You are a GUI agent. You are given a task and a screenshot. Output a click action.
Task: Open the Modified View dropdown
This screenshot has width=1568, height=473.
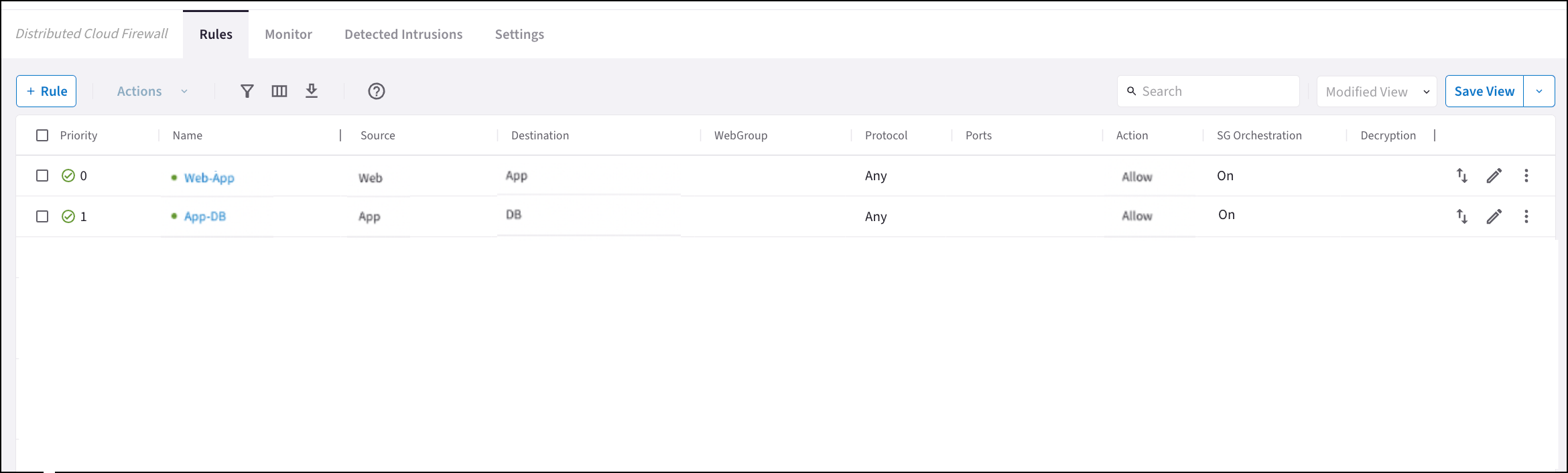tap(1377, 92)
